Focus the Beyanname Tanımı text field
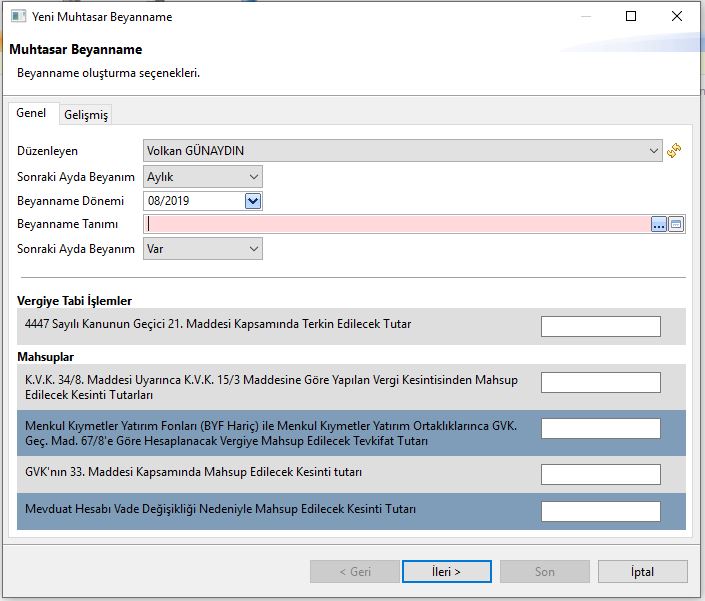This screenshot has height=601, width=705. [x=396, y=225]
